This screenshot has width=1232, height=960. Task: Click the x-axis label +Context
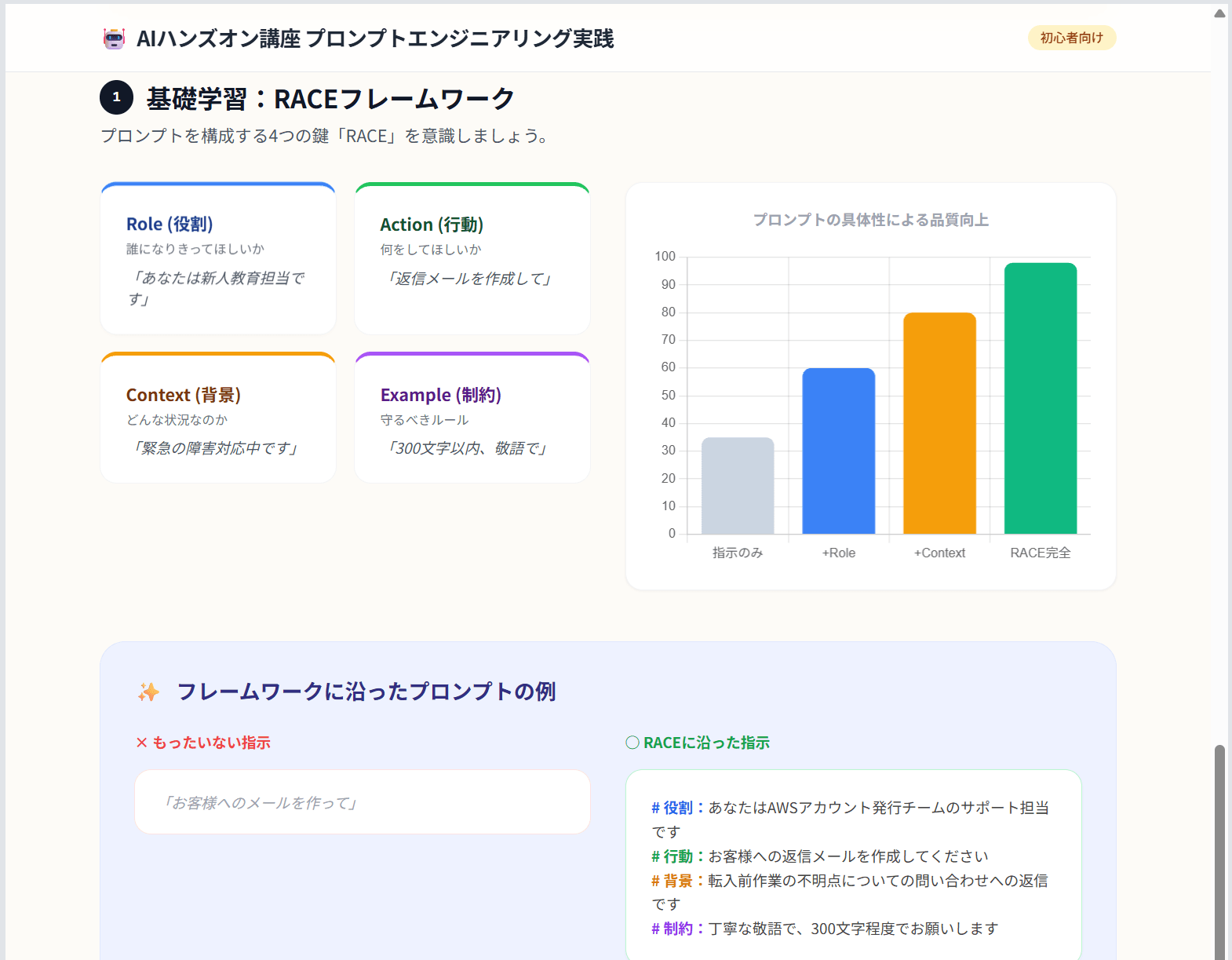coord(939,553)
